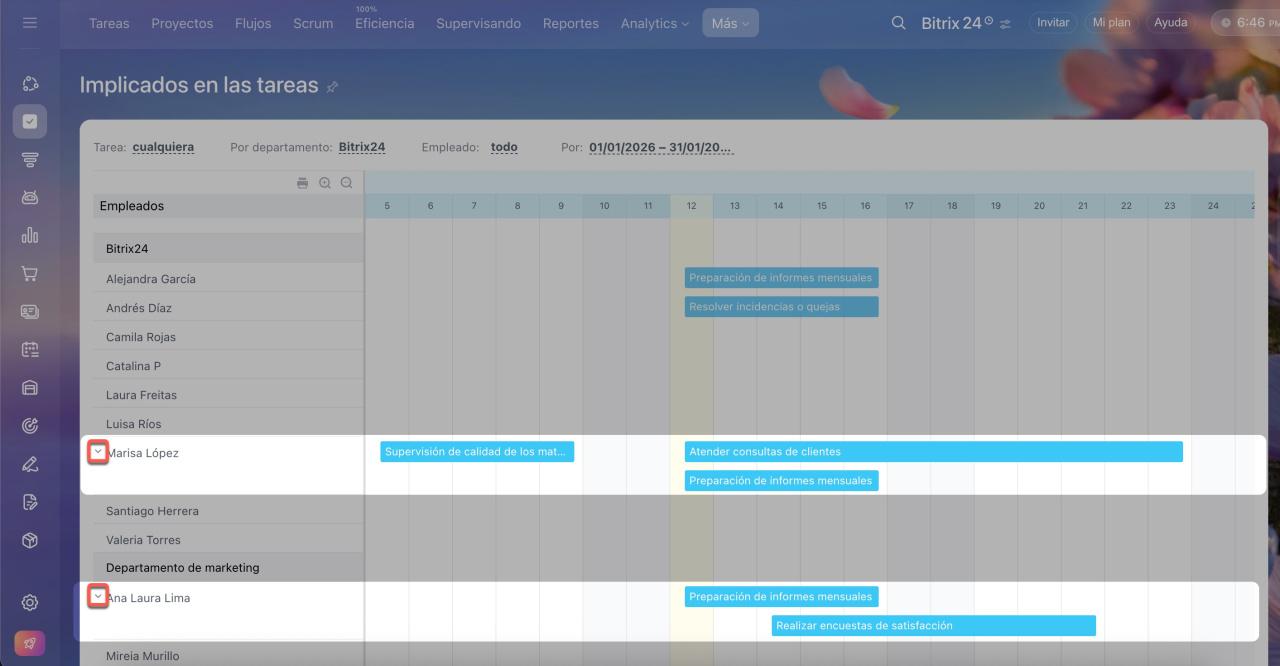Zoom in the Gantt chart with magnifier plus
Image resolution: width=1280 pixels, height=666 pixels.
tap(325, 183)
